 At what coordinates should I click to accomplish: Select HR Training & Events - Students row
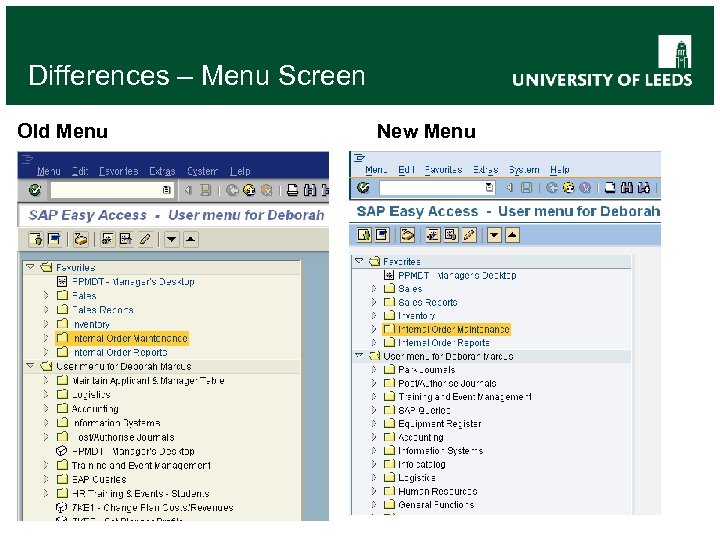[141, 494]
